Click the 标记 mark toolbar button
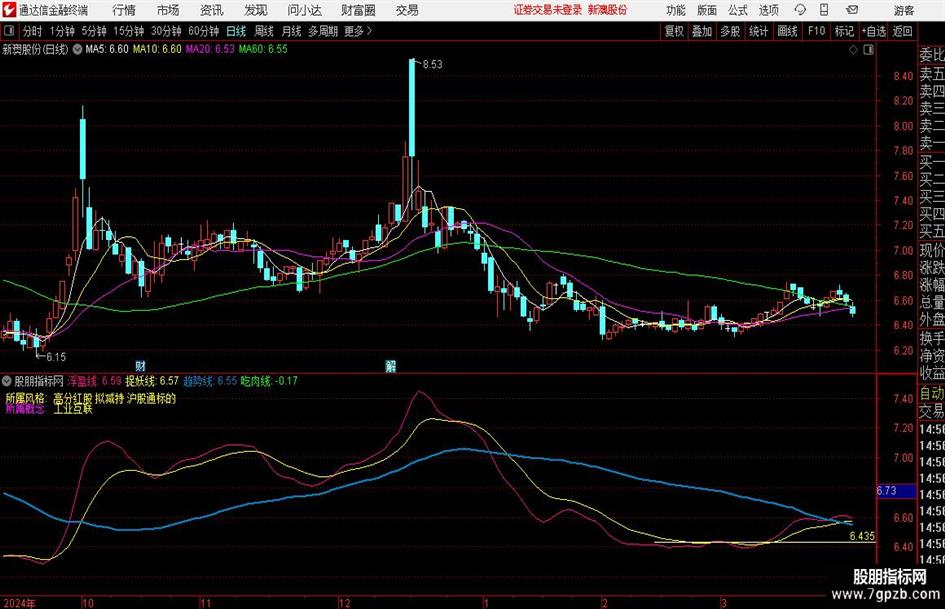 click(x=844, y=31)
